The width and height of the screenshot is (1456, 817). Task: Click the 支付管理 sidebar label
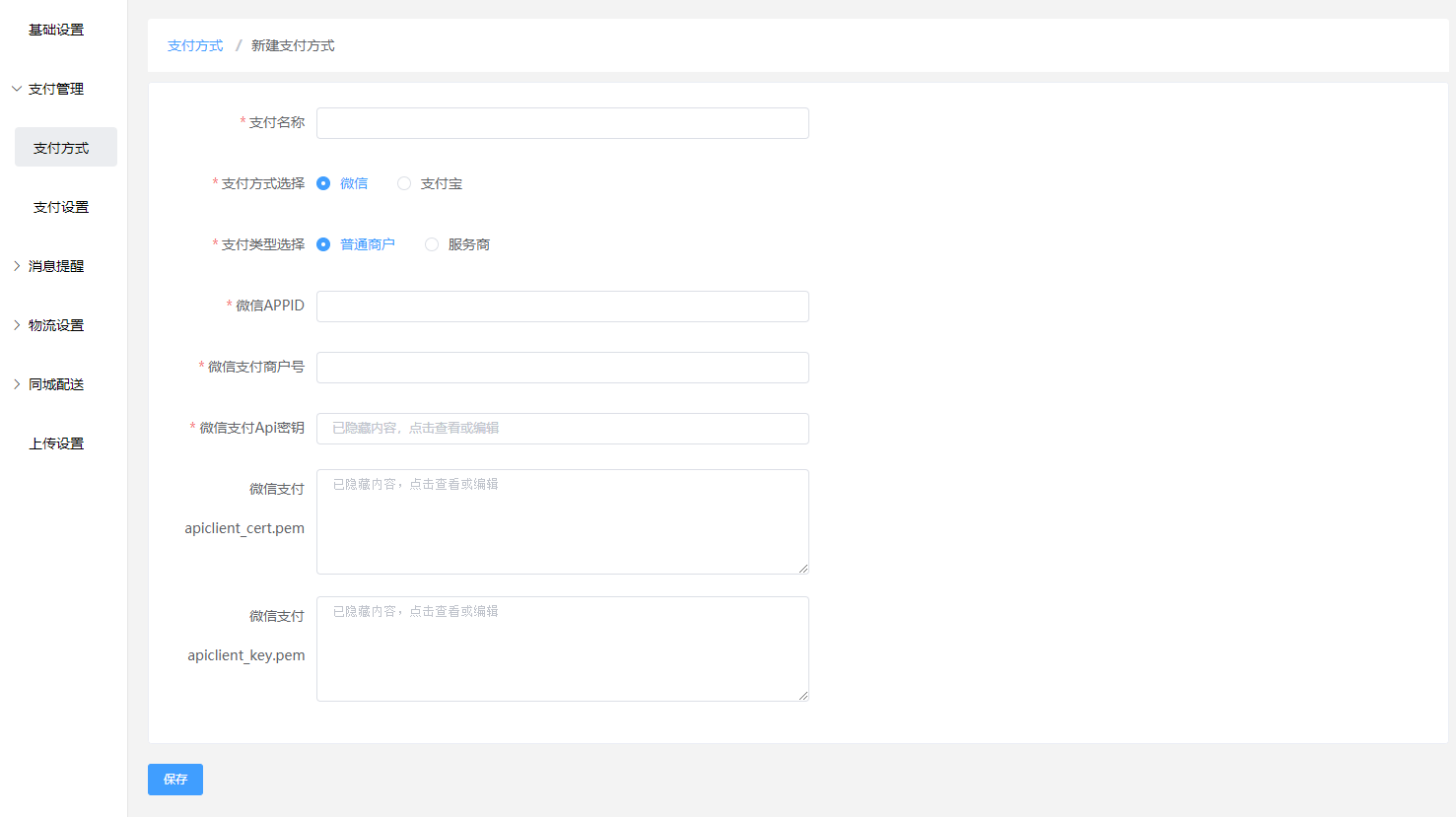point(56,89)
